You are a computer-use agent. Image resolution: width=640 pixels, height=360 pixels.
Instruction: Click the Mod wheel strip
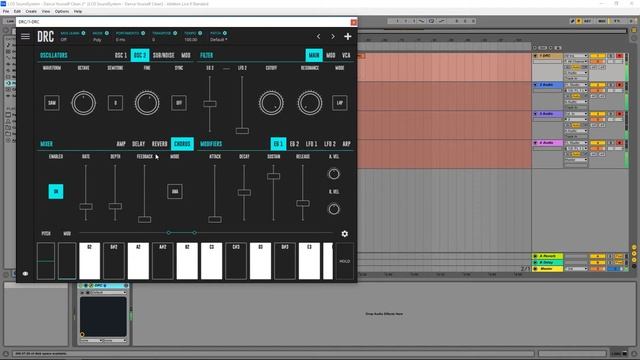click(x=67, y=261)
